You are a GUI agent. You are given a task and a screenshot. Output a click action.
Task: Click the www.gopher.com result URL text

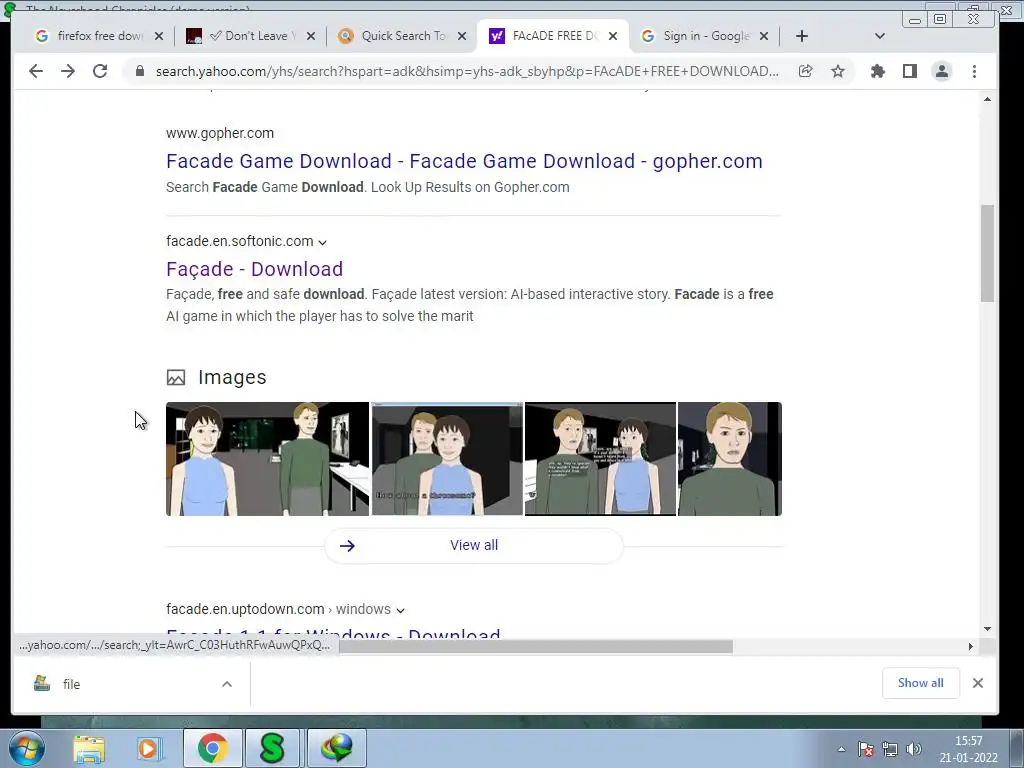(x=220, y=133)
